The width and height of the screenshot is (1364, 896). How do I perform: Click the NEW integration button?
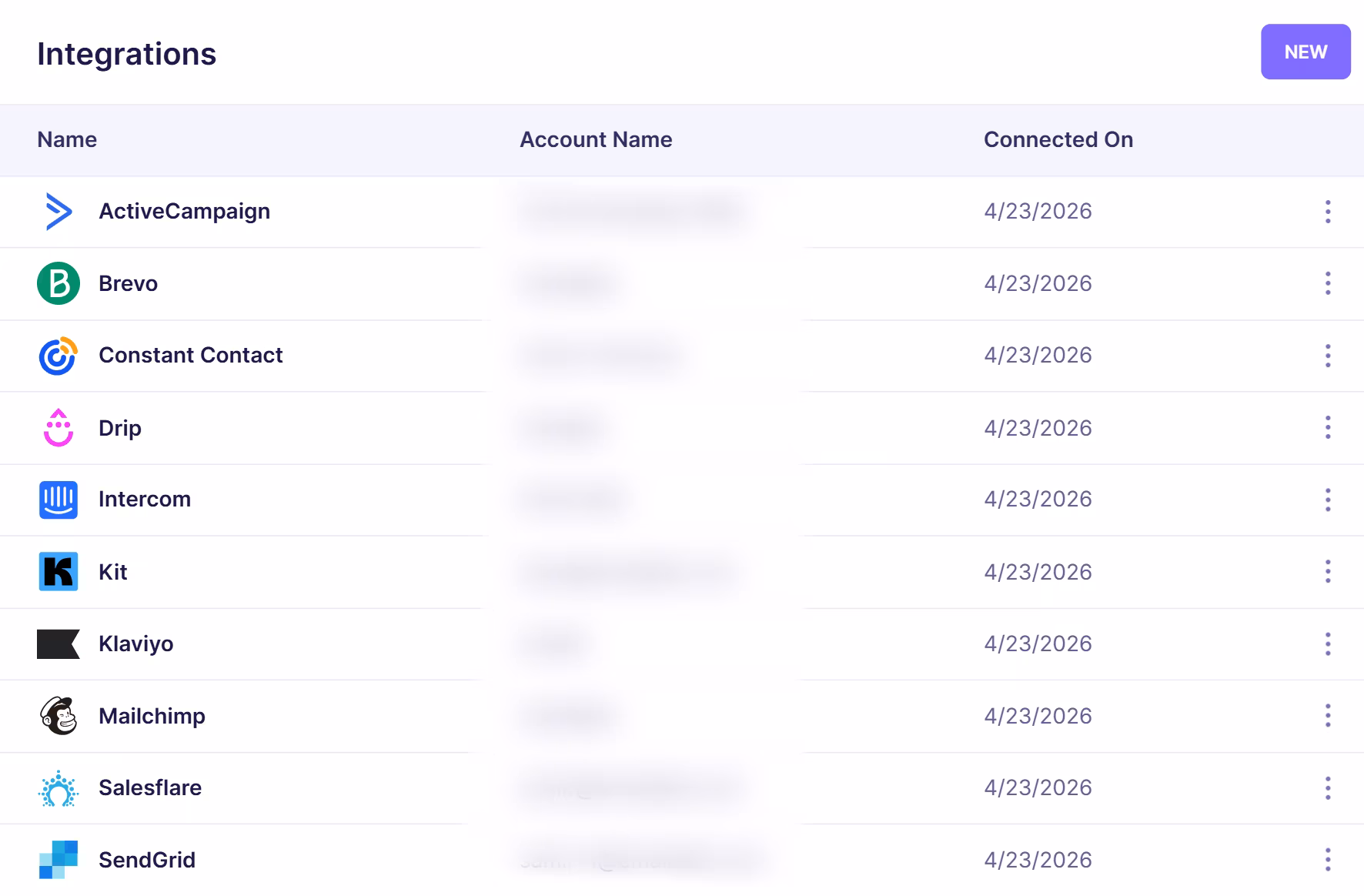[1305, 52]
